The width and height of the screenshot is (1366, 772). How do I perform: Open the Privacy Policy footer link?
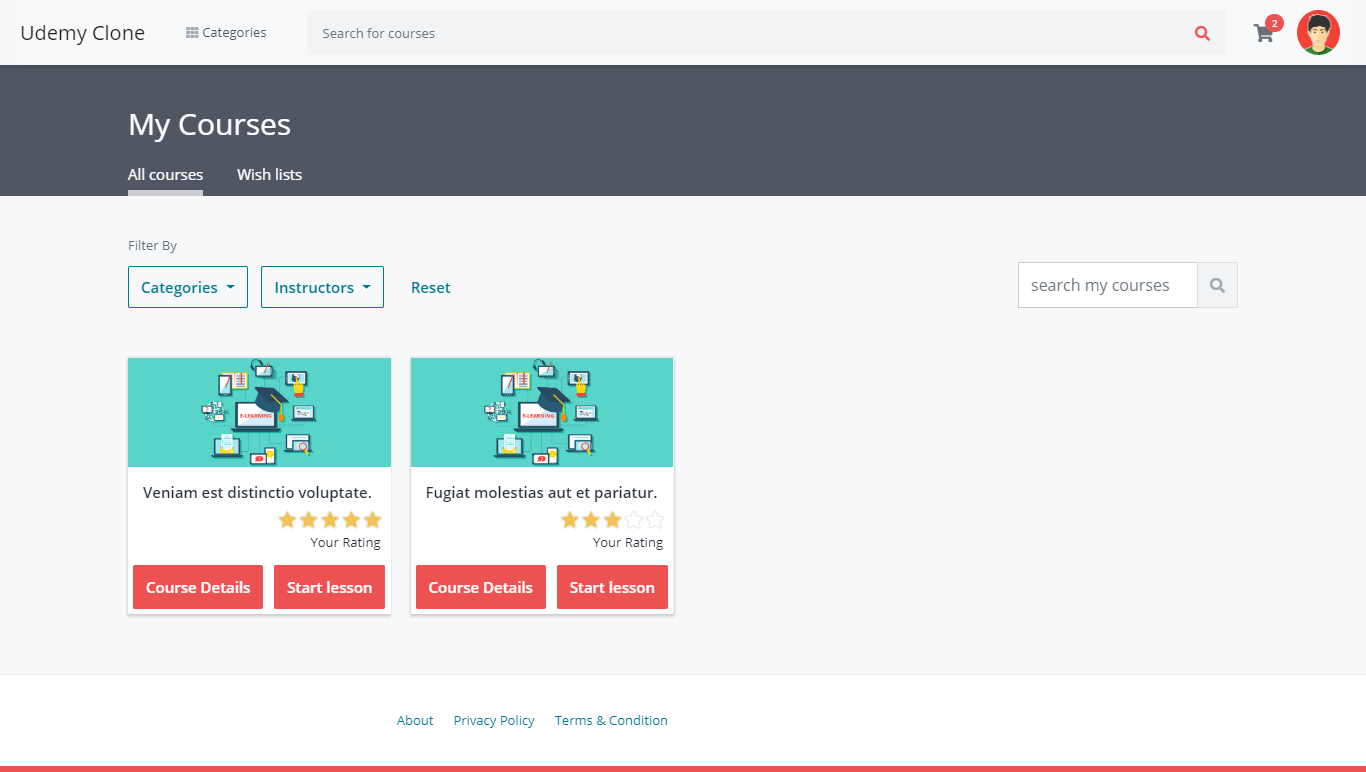point(494,720)
